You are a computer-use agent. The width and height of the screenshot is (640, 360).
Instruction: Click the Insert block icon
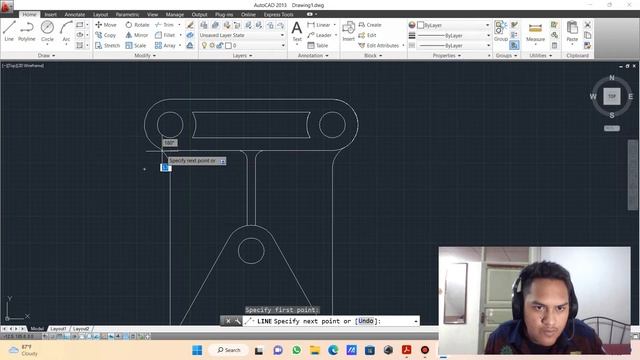tap(348, 31)
